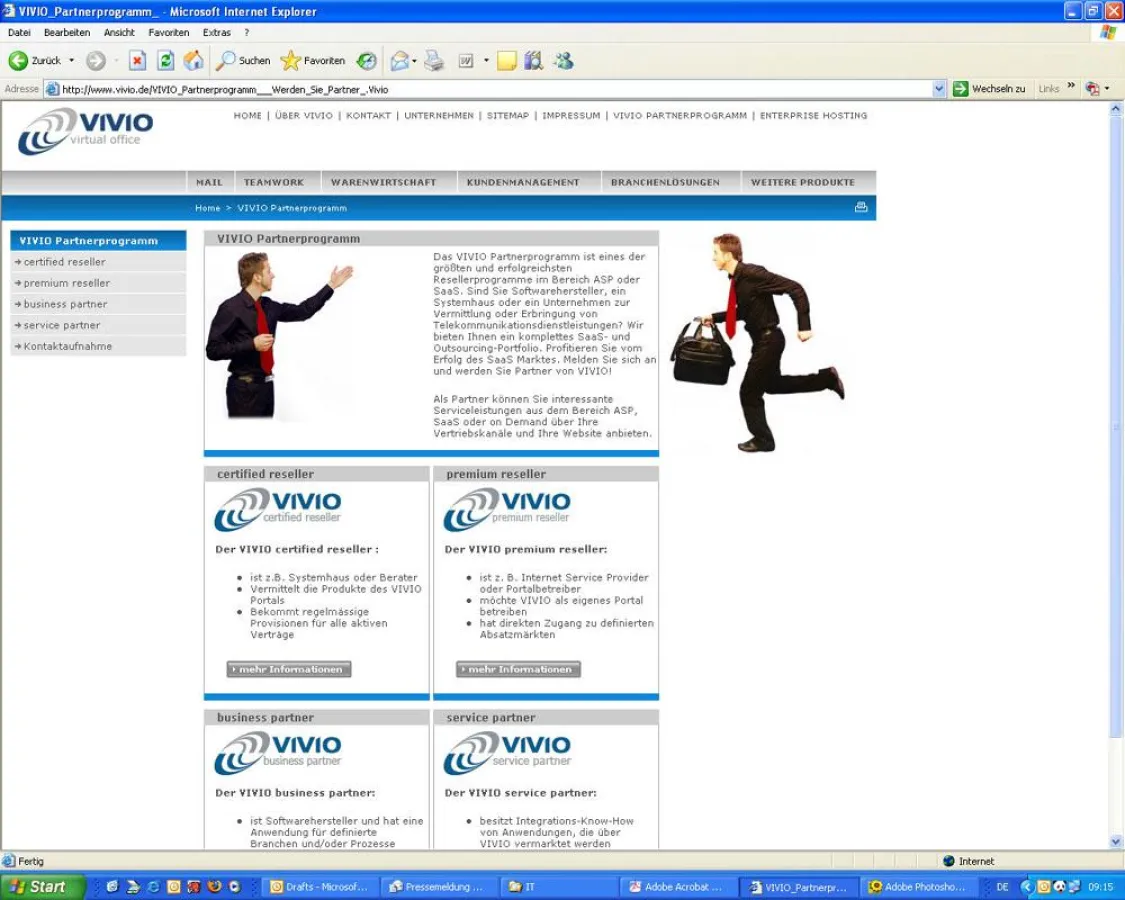Switch to the KUNDENMANAGEMENT navigation tab
This screenshot has height=900, width=1125.
[x=522, y=182]
